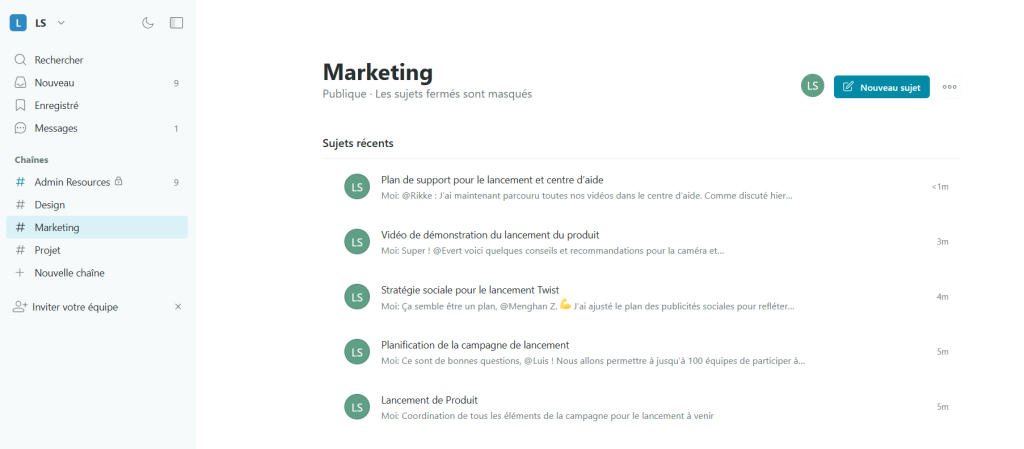Image resolution: width=1024 pixels, height=449 pixels.
Task: Dismiss the Inviter votre équipe prompt
Action: [x=178, y=307]
